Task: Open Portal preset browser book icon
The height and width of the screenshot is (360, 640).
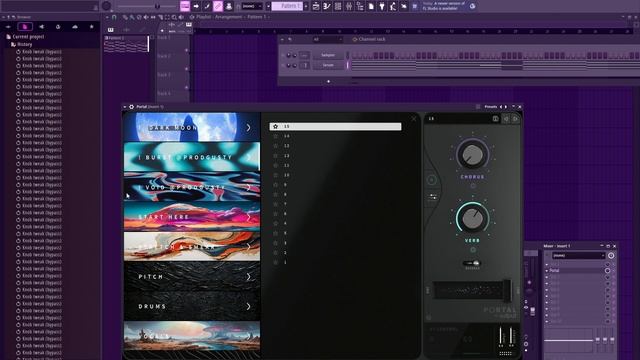Action: (x=496, y=119)
